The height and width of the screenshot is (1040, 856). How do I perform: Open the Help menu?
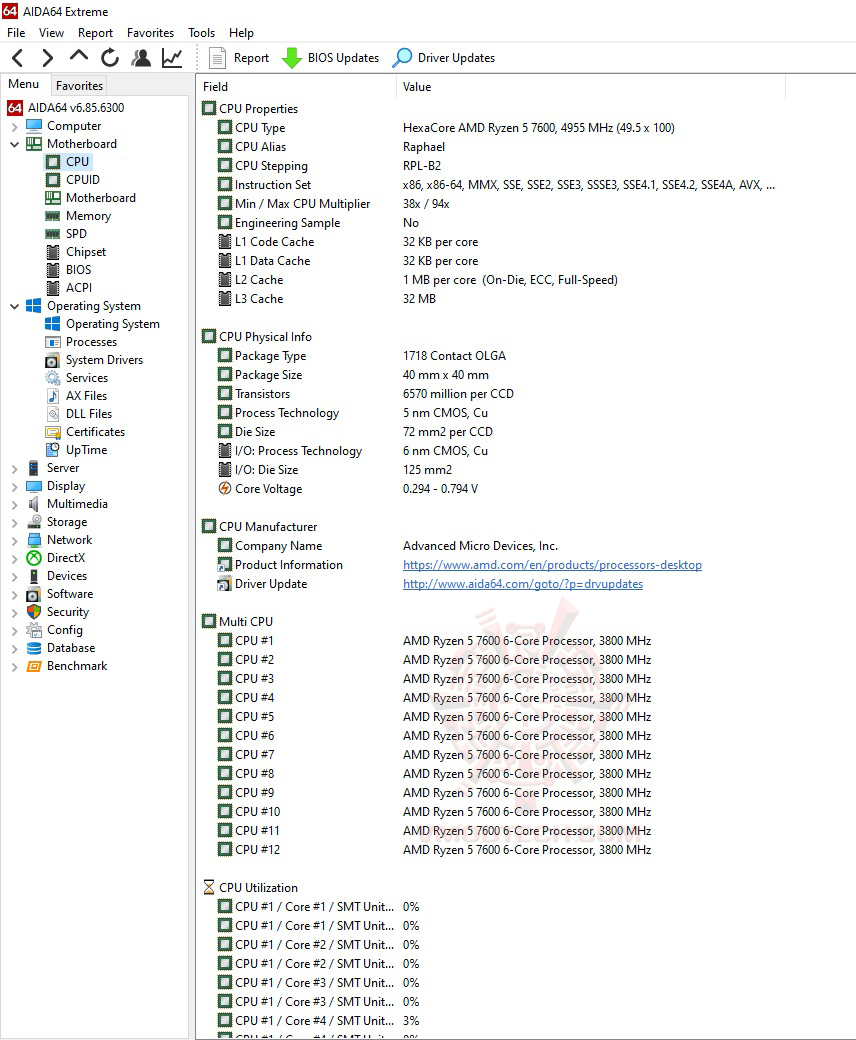pos(241,32)
